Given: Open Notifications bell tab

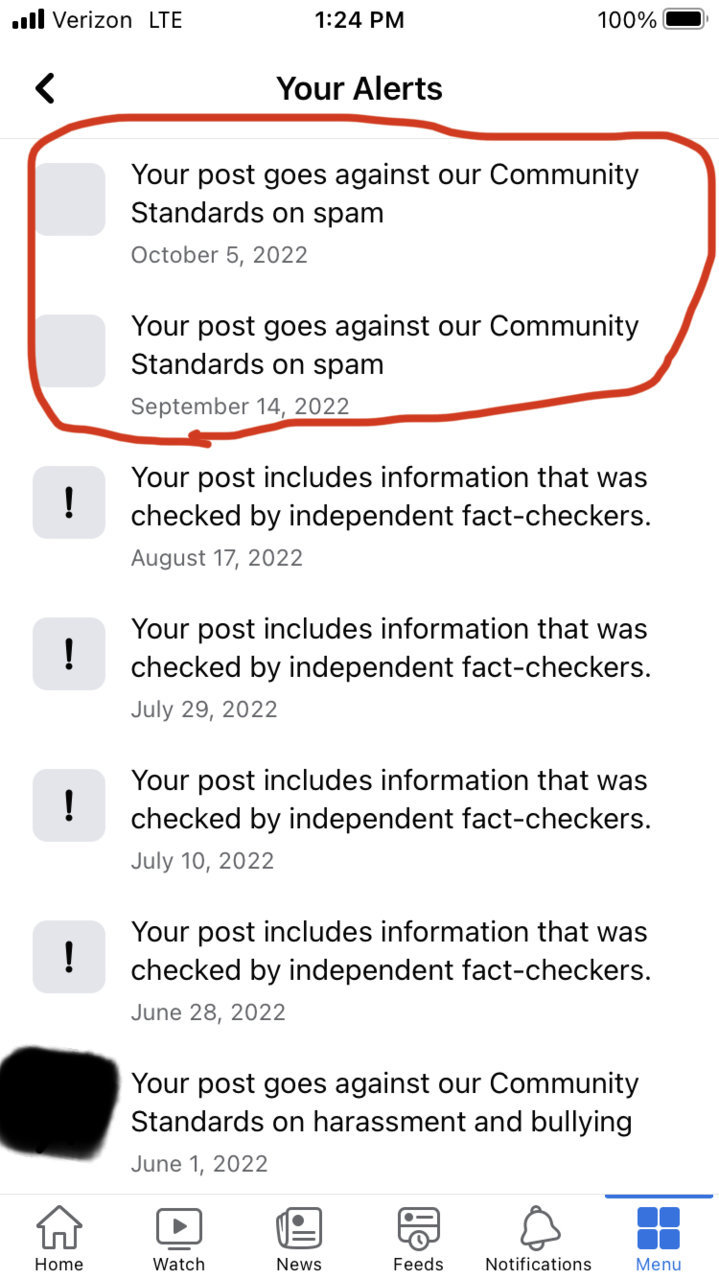Looking at the screenshot, I should click(x=538, y=1239).
